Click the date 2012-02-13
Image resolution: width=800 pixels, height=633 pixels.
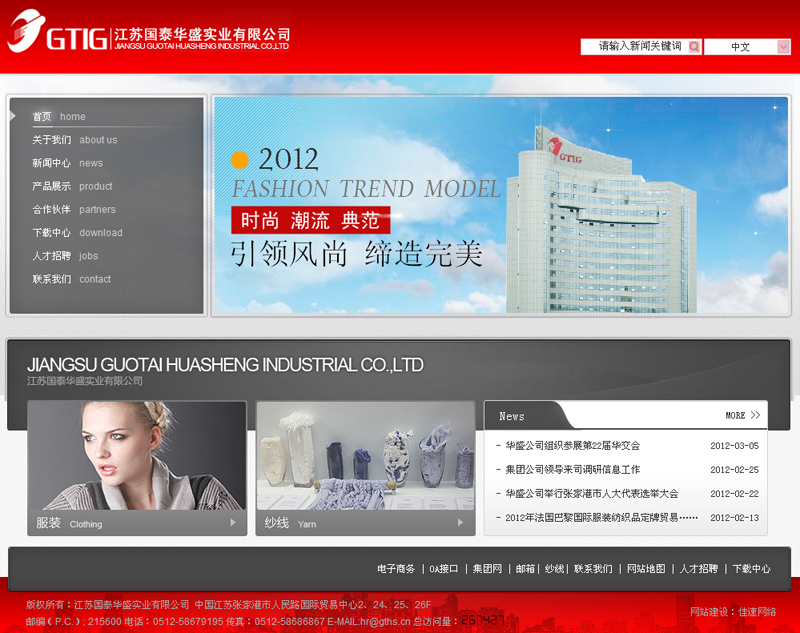(x=734, y=518)
